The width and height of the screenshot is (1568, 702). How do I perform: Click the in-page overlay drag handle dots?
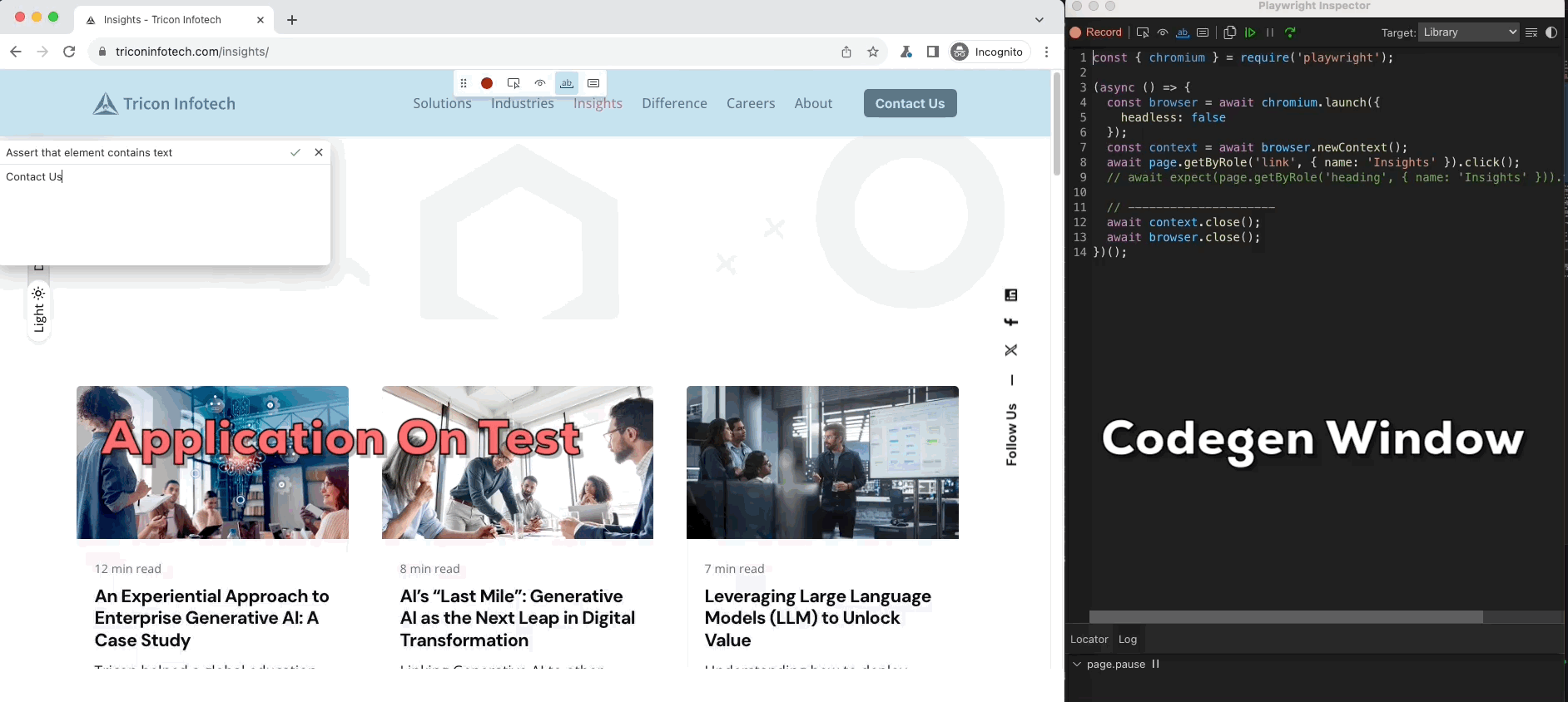coord(464,83)
